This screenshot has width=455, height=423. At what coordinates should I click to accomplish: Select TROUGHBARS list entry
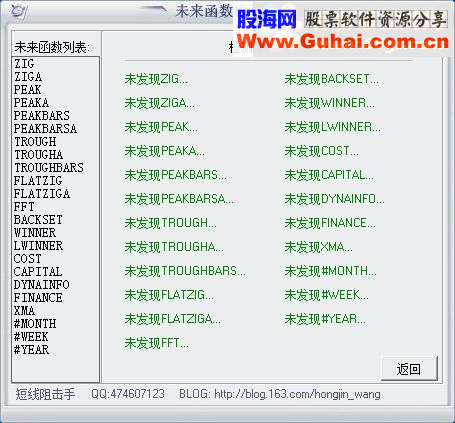click(x=49, y=168)
